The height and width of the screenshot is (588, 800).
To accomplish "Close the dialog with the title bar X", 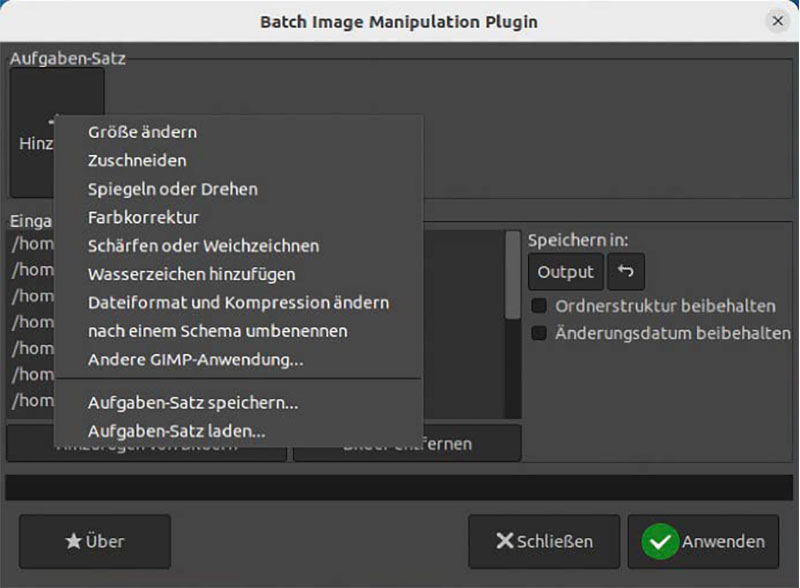I will [x=777, y=20].
